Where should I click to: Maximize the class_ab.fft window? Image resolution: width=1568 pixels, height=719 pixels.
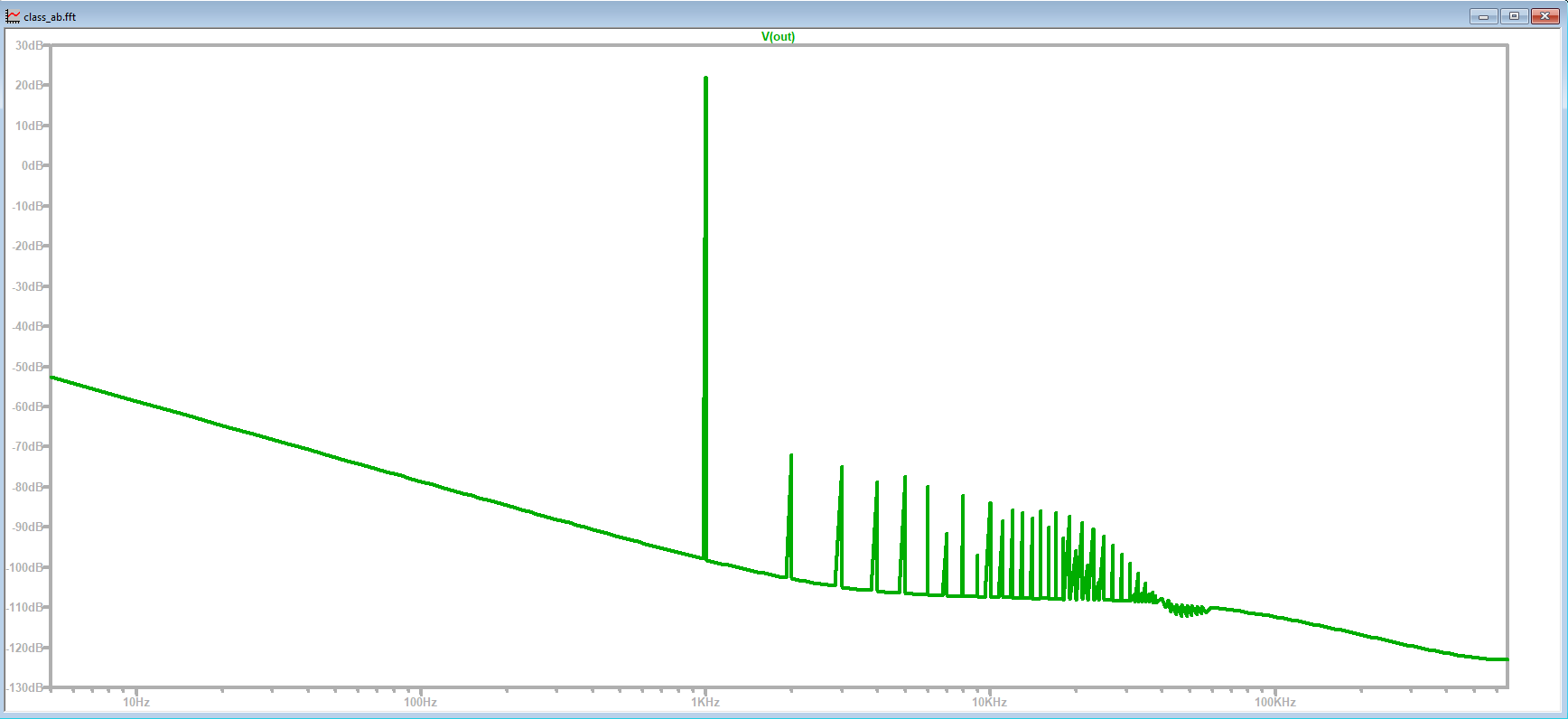(1514, 16)
